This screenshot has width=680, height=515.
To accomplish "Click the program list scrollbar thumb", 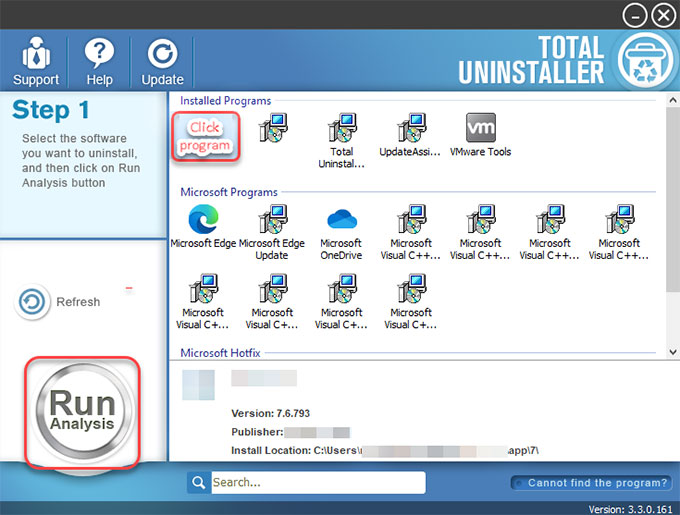I will pyautogui.click(x=673, y=199).
